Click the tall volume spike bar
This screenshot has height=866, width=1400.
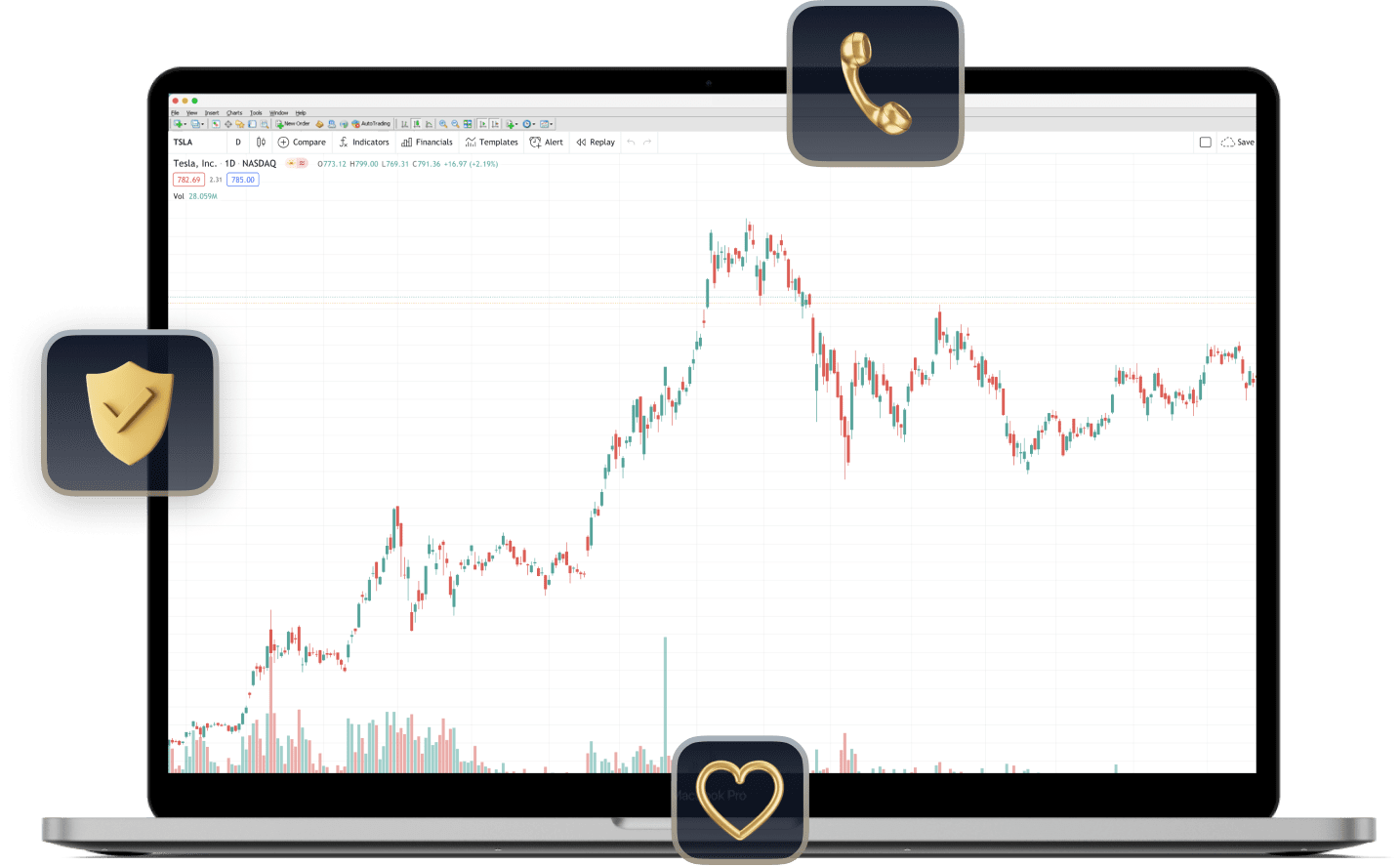point(665,703)
